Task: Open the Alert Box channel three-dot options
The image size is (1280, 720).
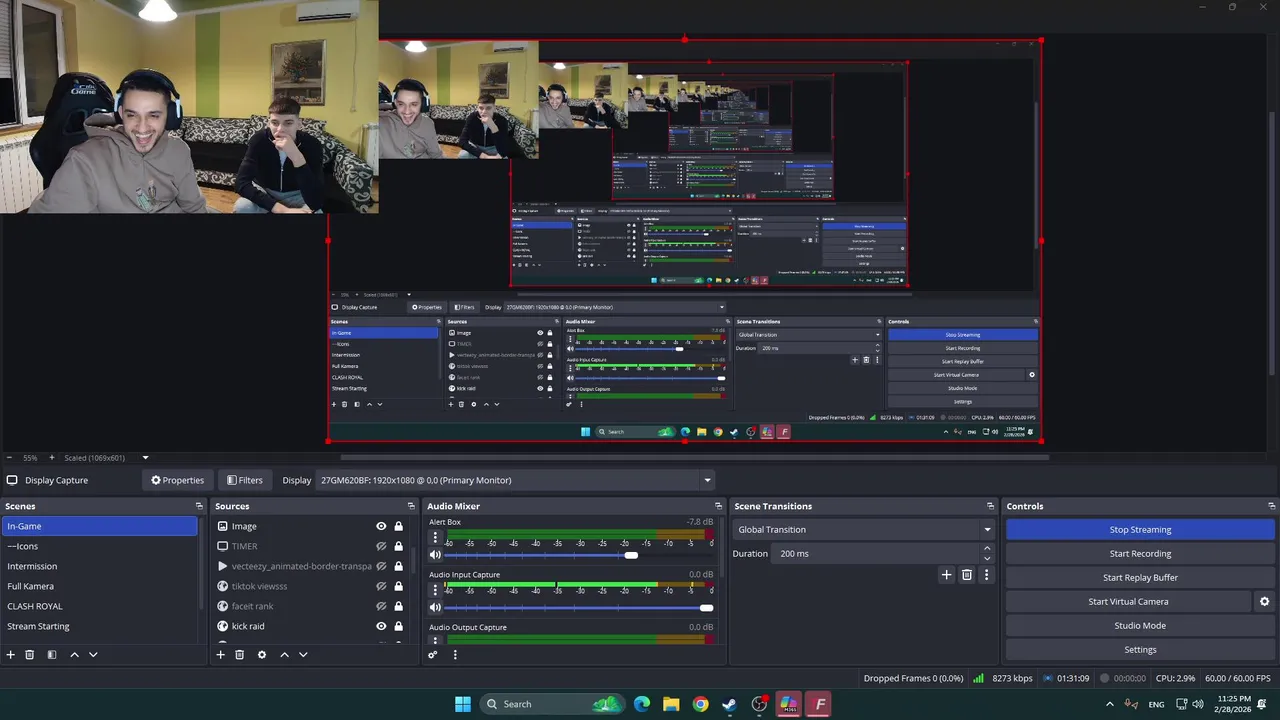Action: pos(435,537)
